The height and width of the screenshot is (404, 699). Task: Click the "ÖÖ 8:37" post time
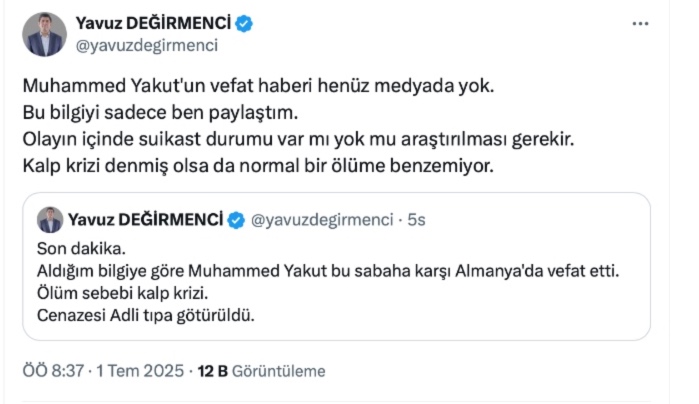click(x=53, y=371)
